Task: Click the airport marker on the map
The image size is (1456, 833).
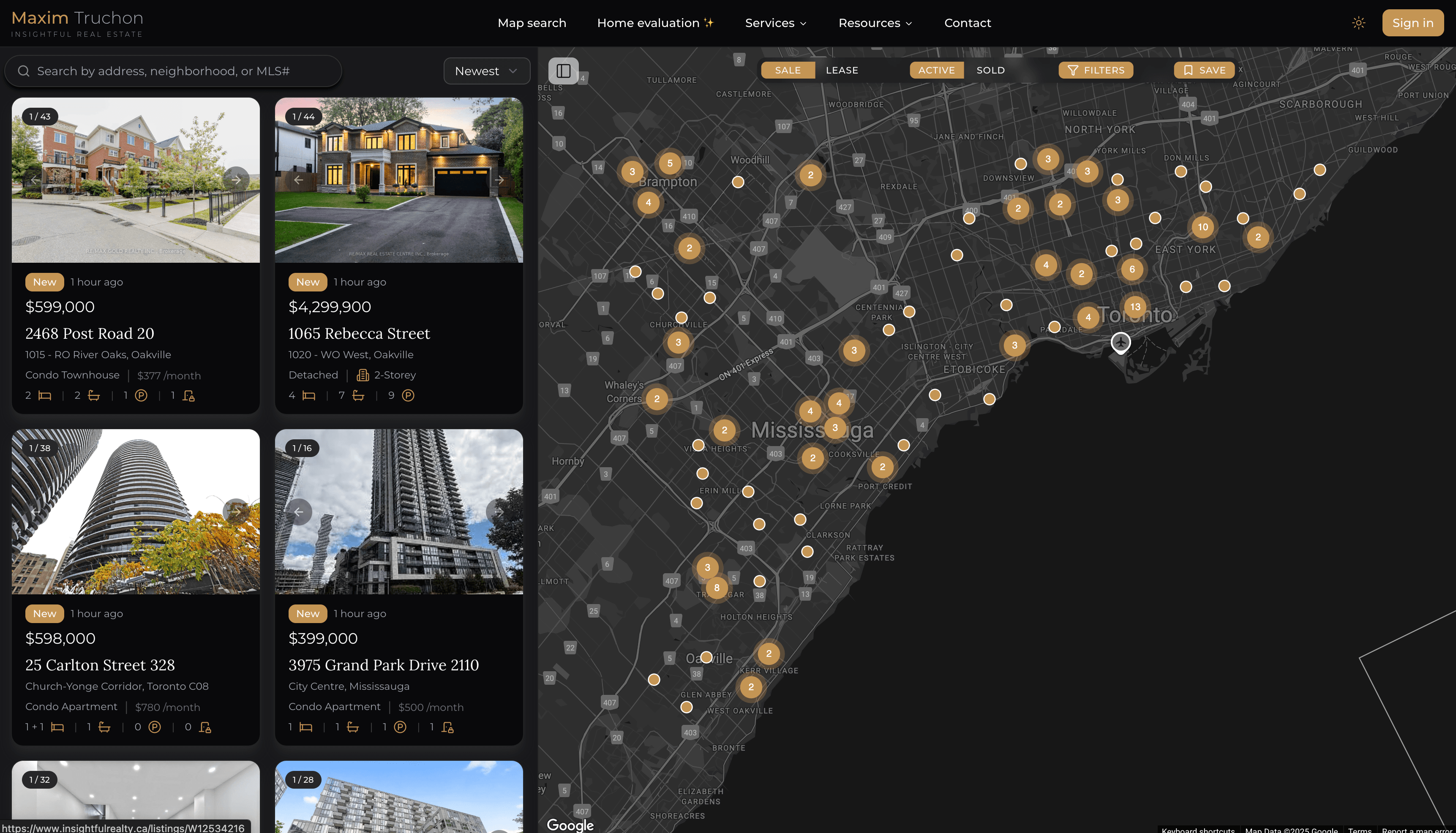Action: 1120,342
